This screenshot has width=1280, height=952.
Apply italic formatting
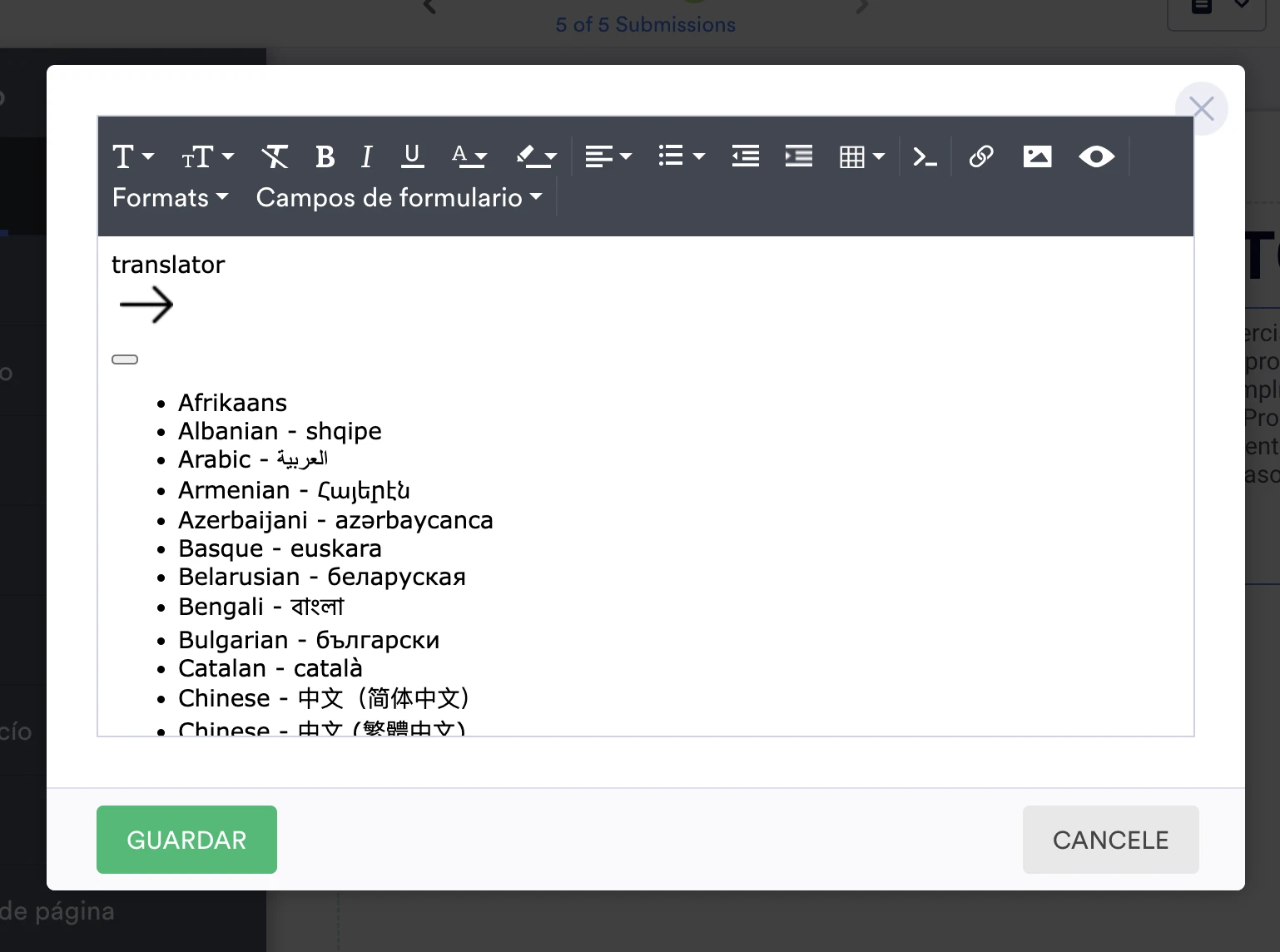[x=365, y=156]
